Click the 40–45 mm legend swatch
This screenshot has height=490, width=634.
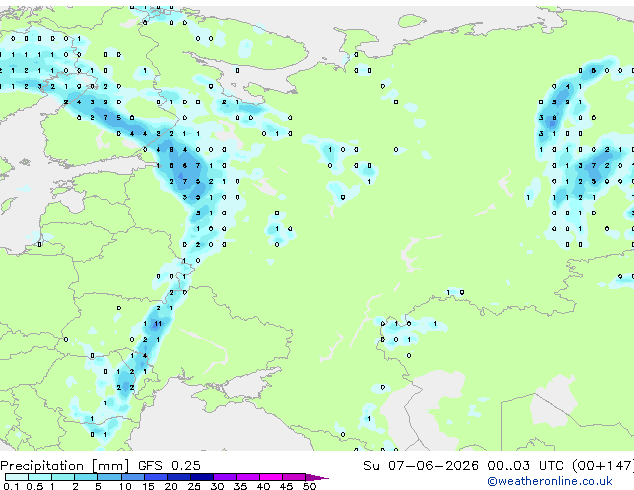tap(271, 477)
